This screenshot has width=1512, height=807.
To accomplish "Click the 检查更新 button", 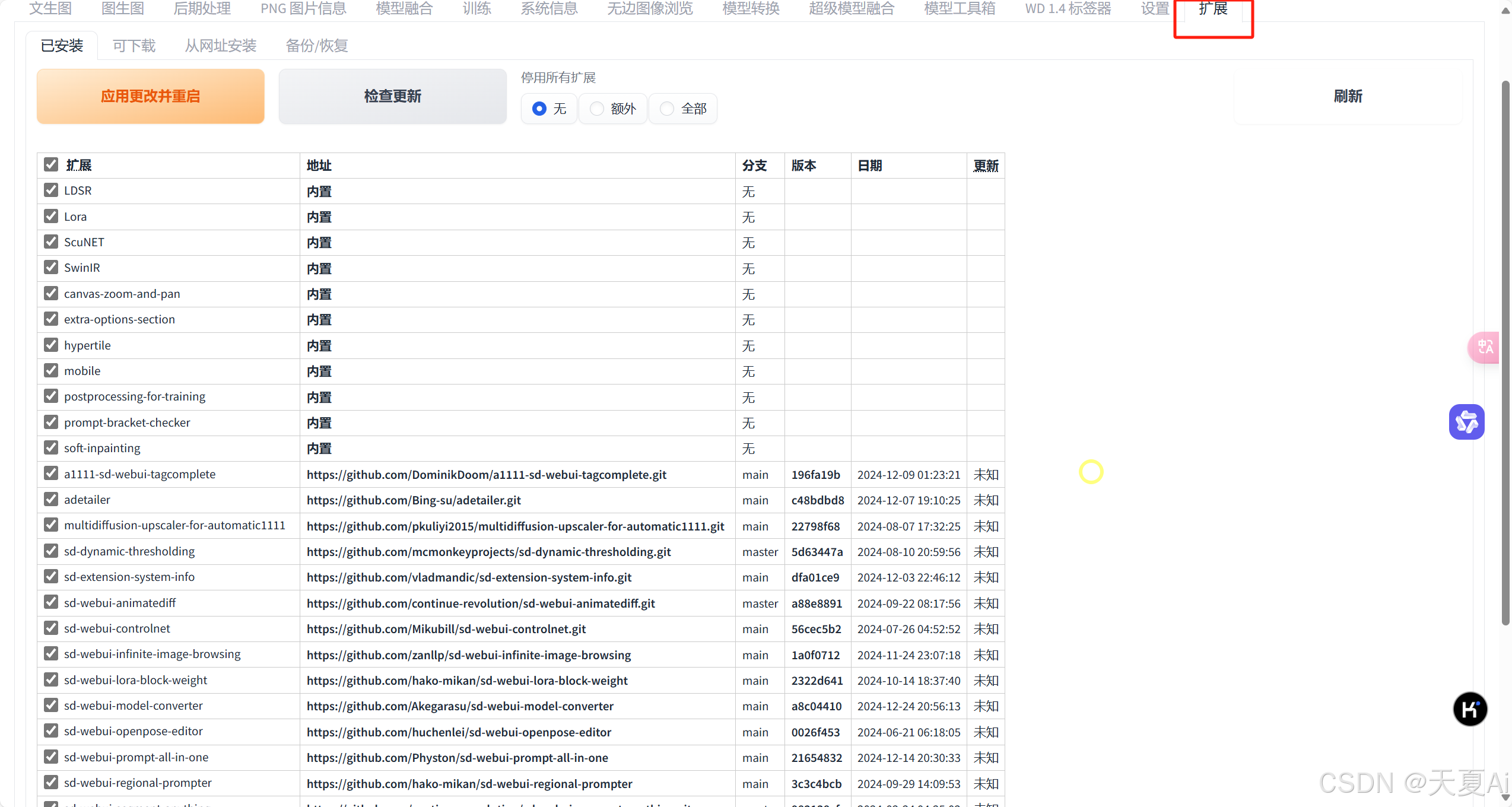I will click(x=392, y=96).
